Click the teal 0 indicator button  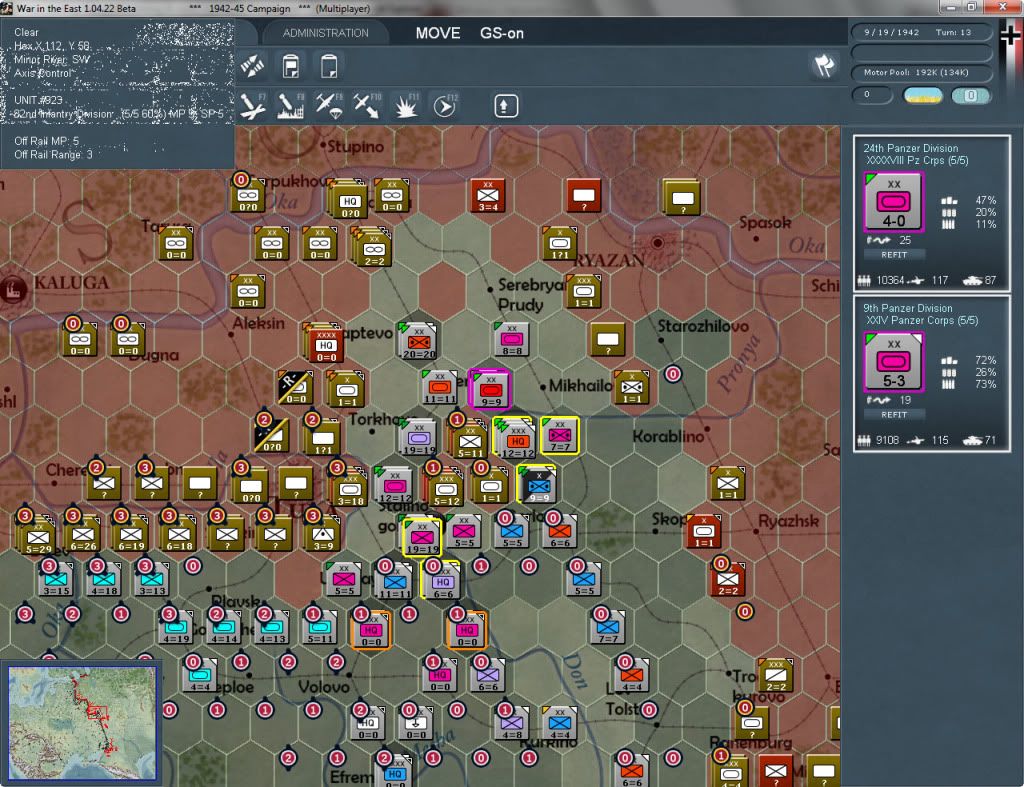point(971,95)
